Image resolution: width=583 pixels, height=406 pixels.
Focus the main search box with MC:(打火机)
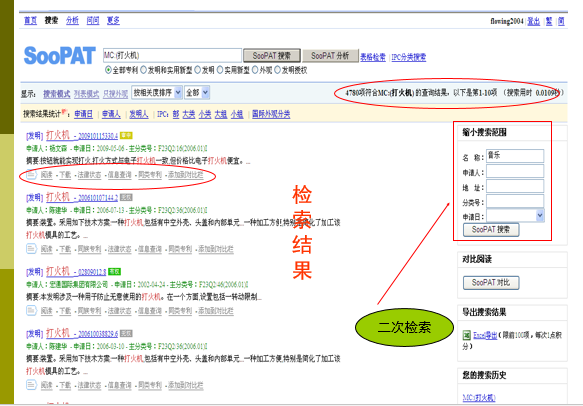click(x=172, y=55)
